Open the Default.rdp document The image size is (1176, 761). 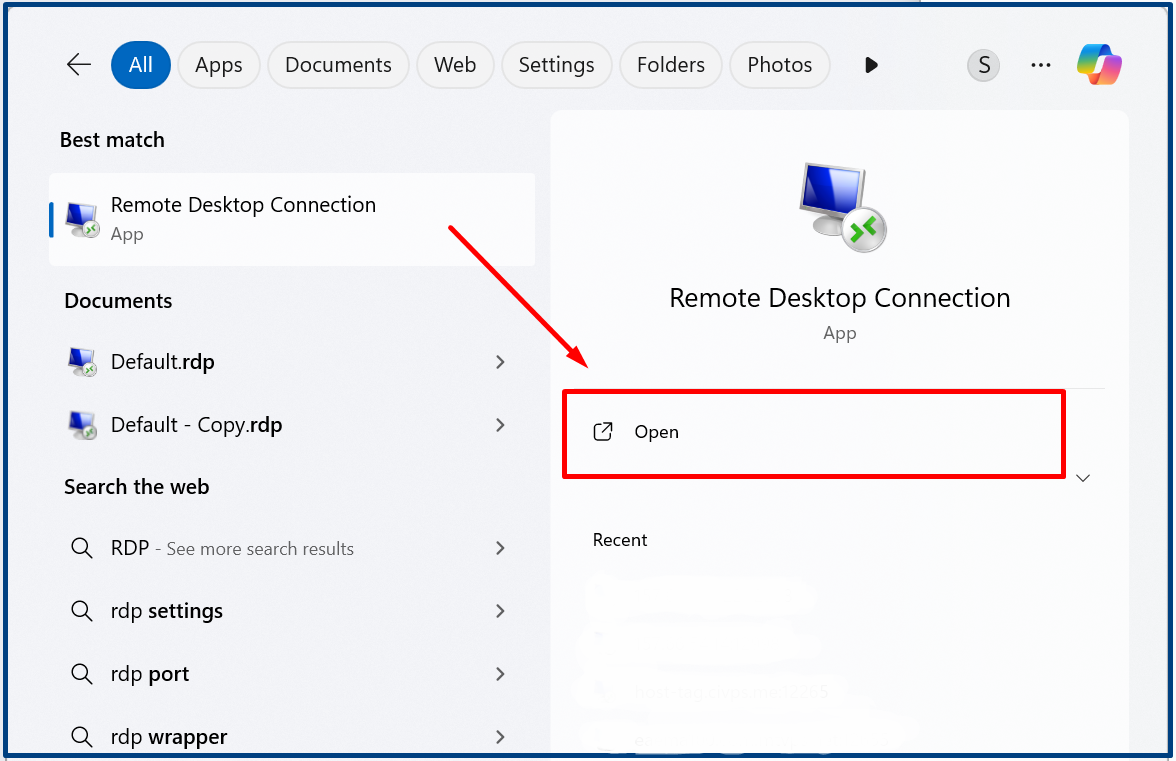(x=292, y=362)
